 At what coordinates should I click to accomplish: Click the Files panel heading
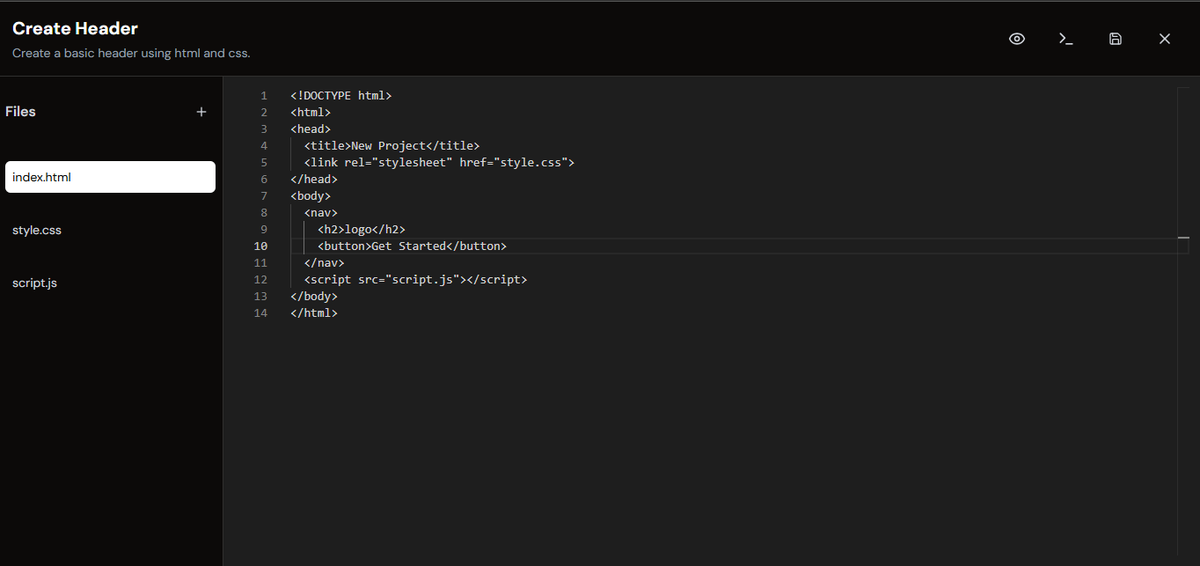pos(20,112)
